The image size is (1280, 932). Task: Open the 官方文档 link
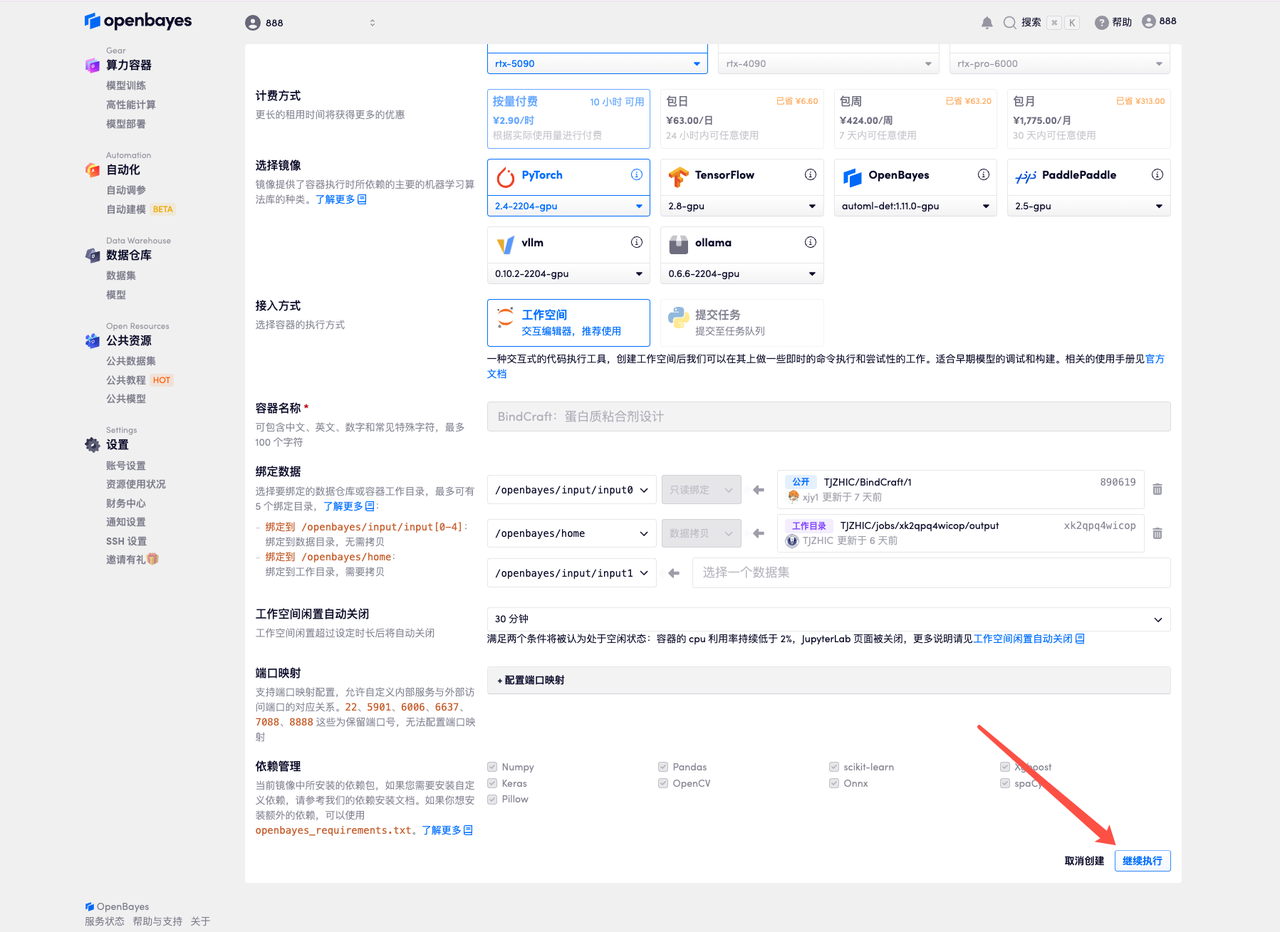click(1155, 358)
